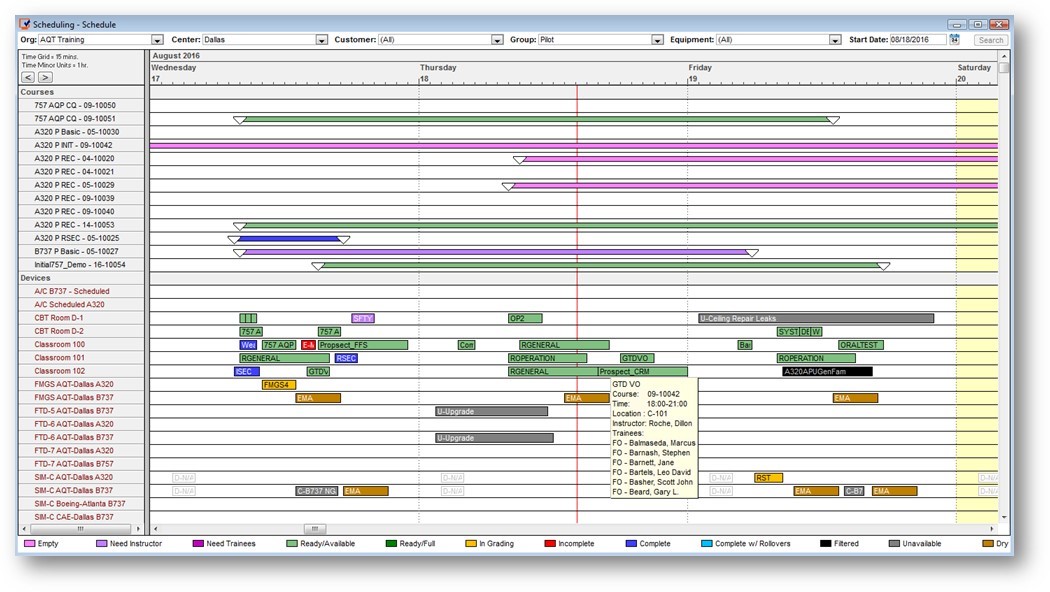Expand the Customer (All) dropdown
Image resolution: width=1050 pixels, height=592 pixels.
(x=497, y=39)
